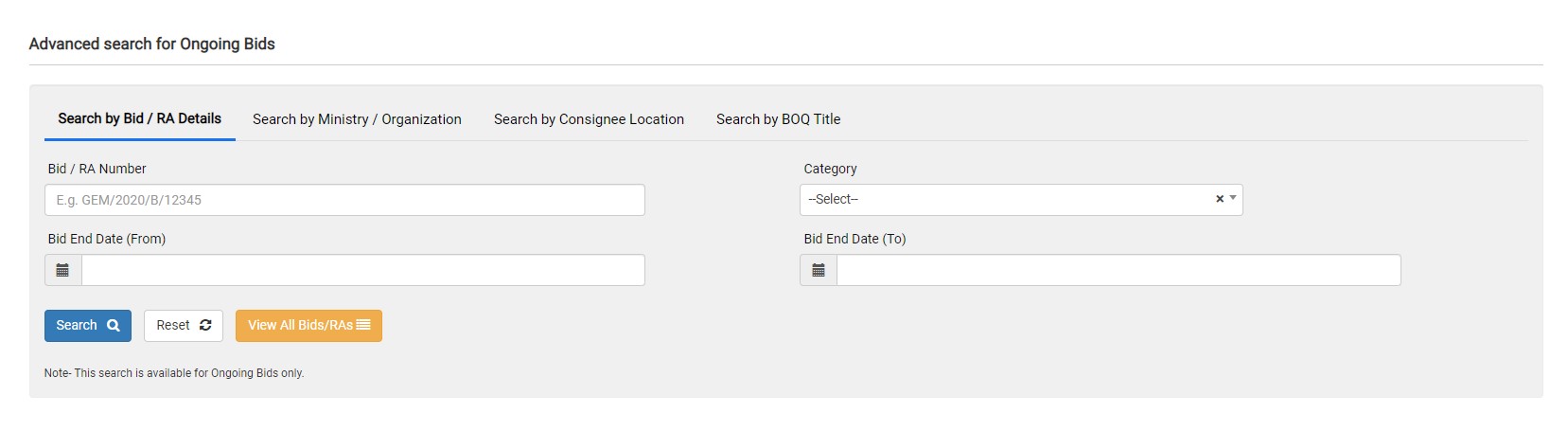The height and width of the screenshot is (431, 1568).
Task: Open the Bid End Date (From) calendar icon
Action: [x=62, y=270]
